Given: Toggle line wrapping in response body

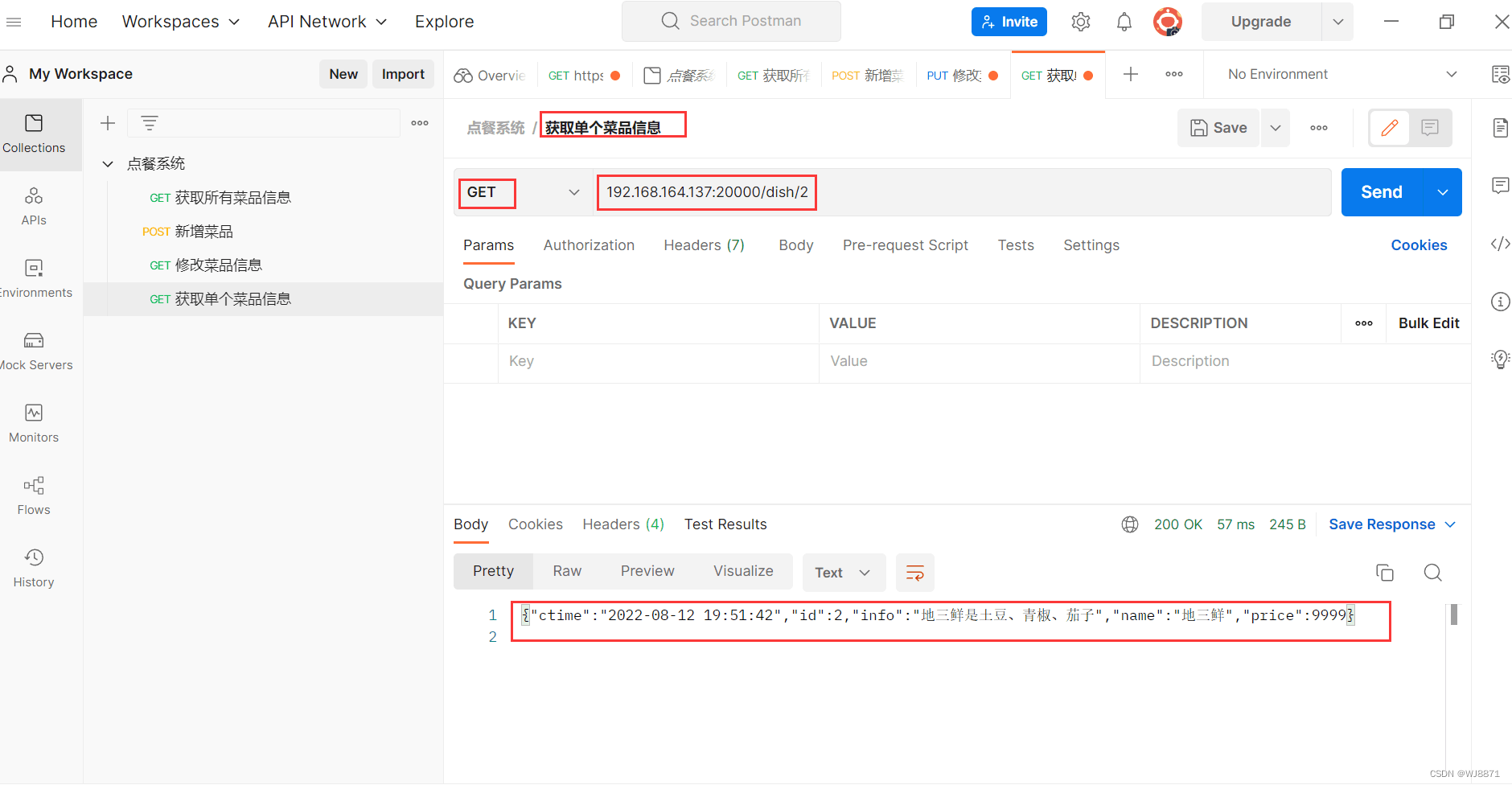Looking at the screenshot, I should [915, 572].
